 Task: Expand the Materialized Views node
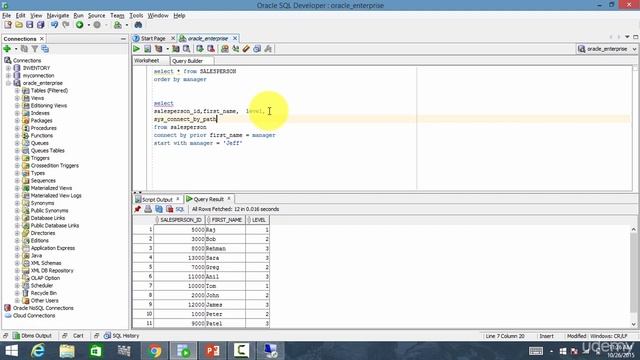coord(17,188)
